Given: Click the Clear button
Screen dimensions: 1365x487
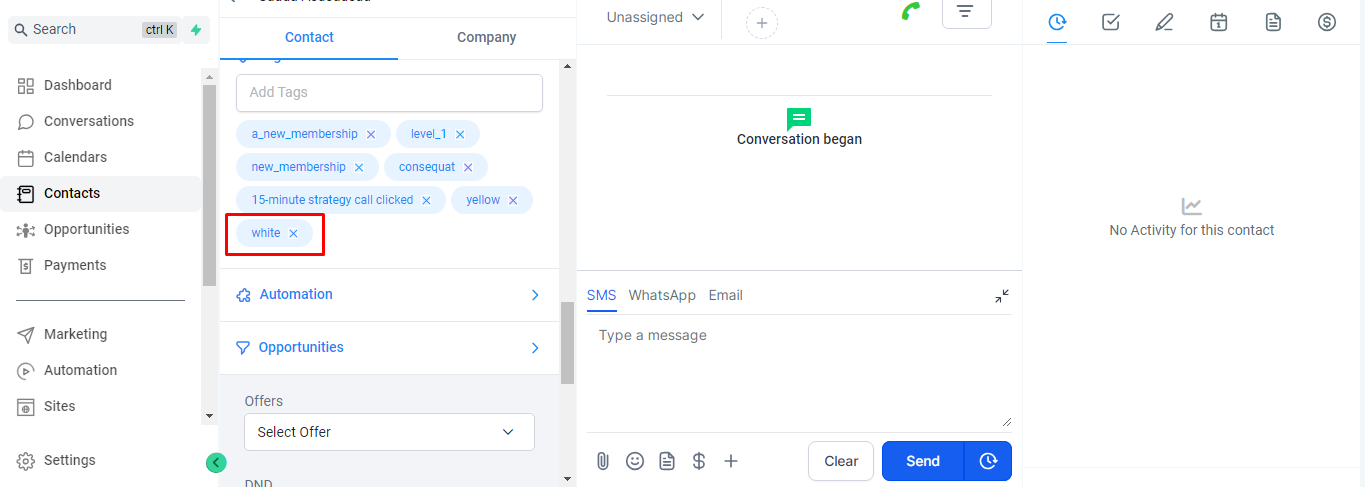Looking at the screenshot, I should click(x=841, y=461).
